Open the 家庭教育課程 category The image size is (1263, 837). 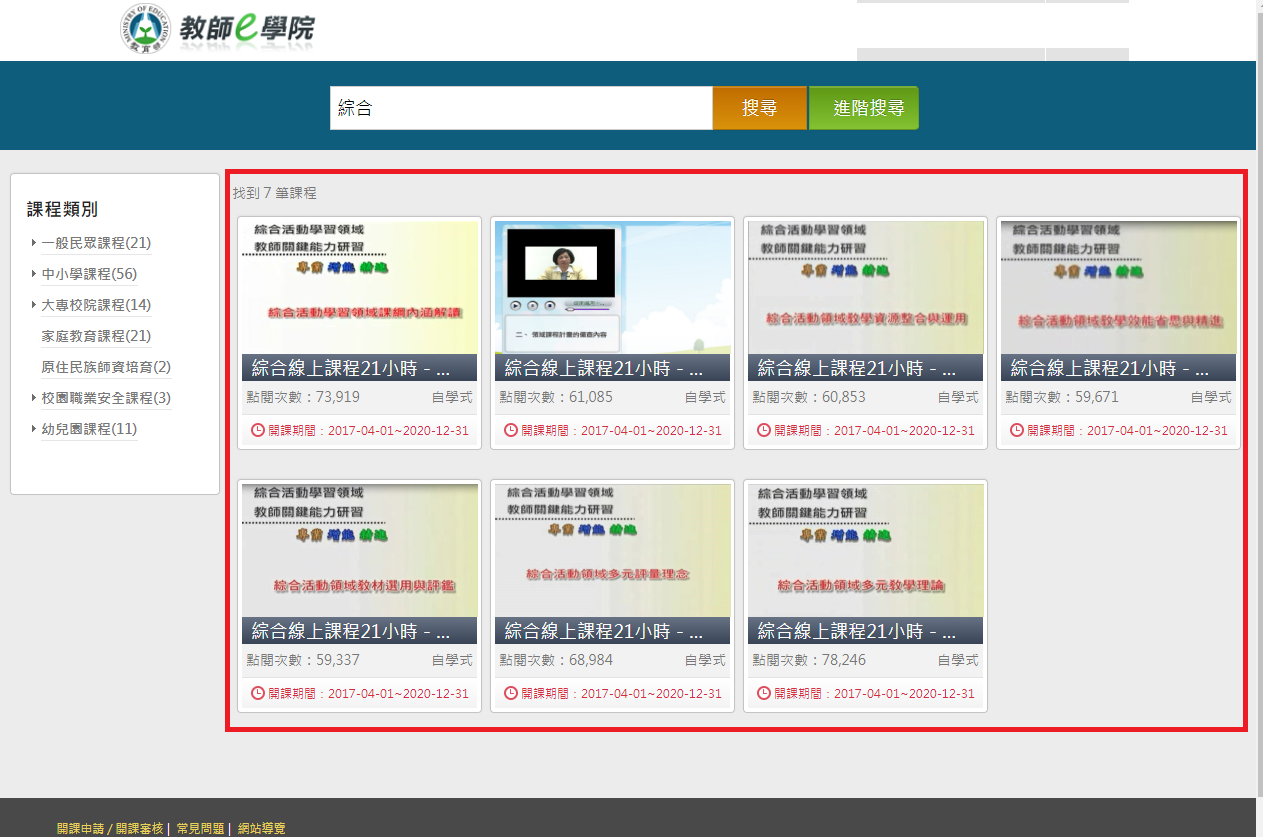[x=96, y=336]
